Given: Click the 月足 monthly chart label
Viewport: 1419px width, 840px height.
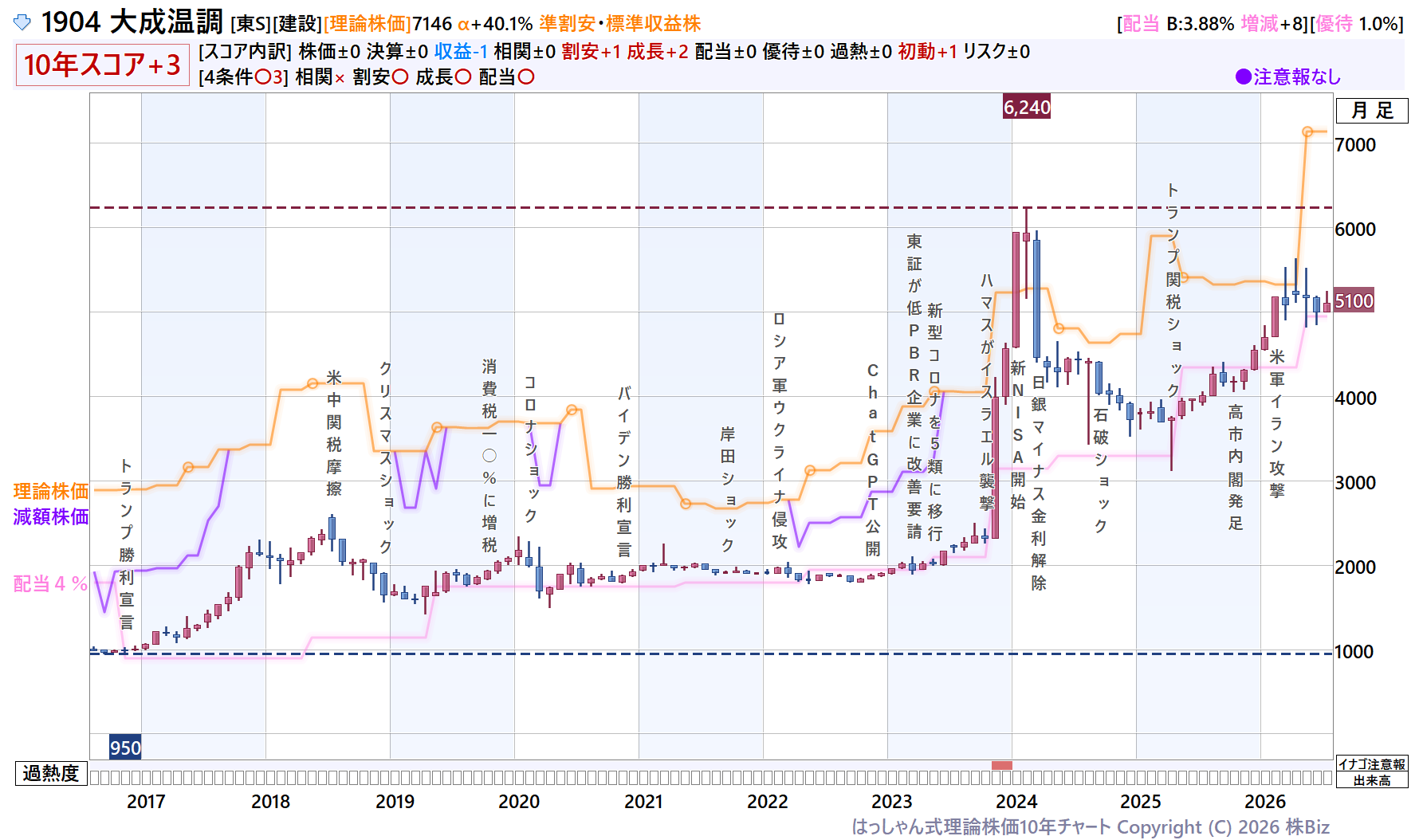Looking at the screenshot, I should click(x=1372, y=111).
